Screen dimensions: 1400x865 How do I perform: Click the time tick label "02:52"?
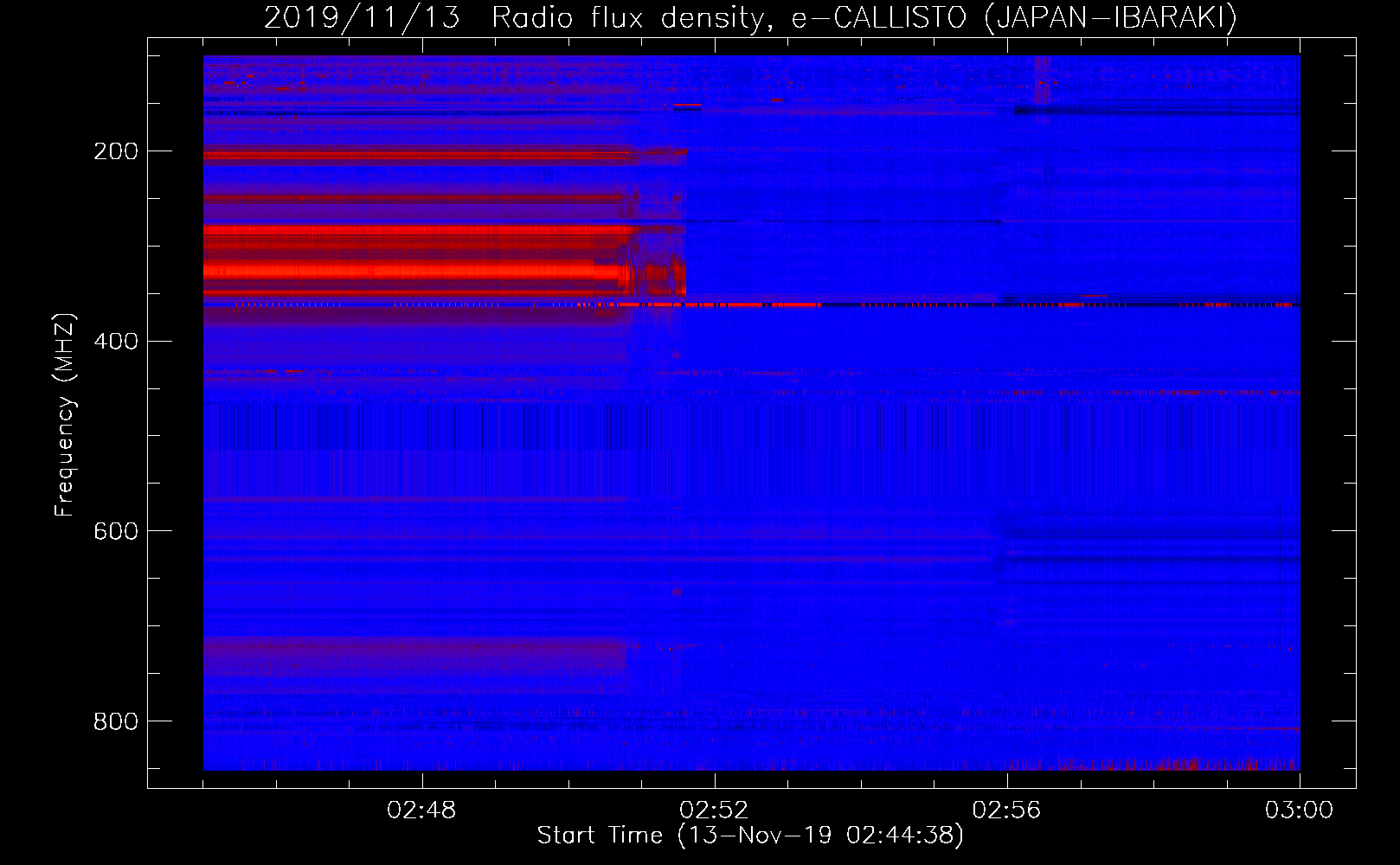coord(714,811)
